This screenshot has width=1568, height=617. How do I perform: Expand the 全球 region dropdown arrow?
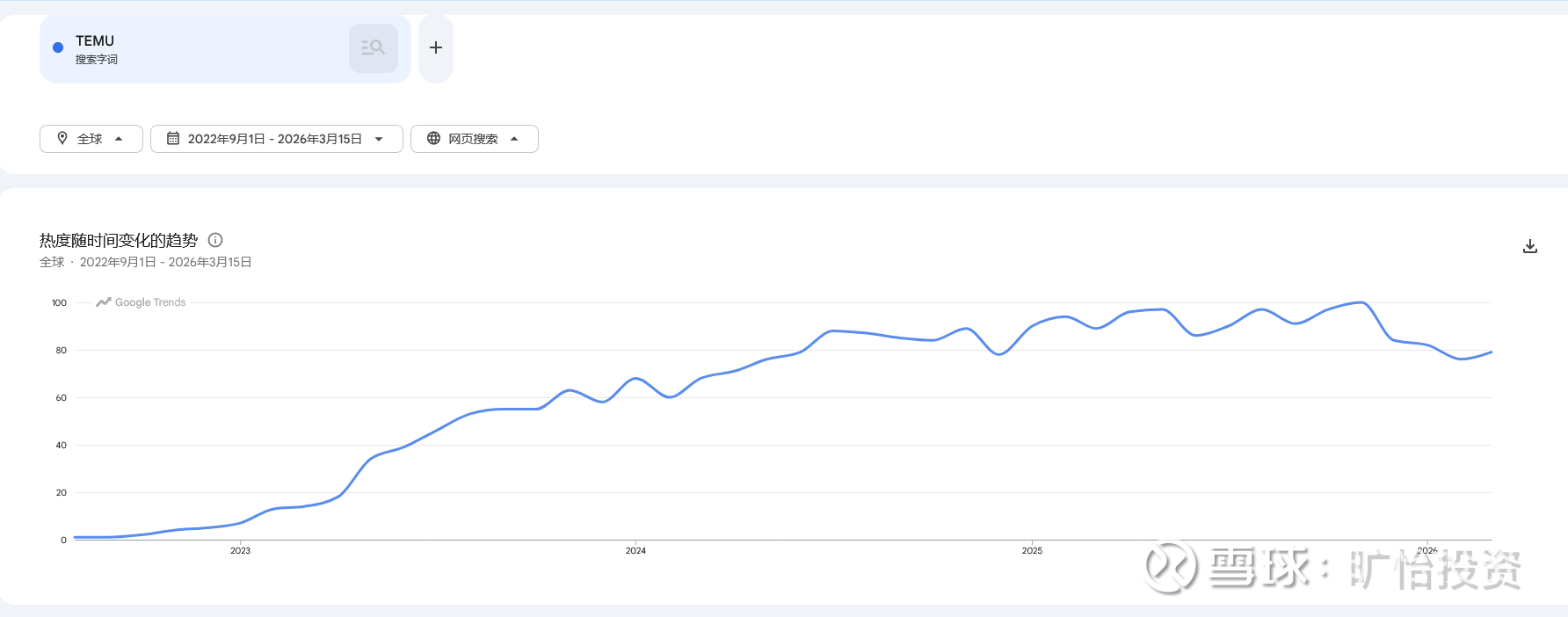click(x=119, y=139)
